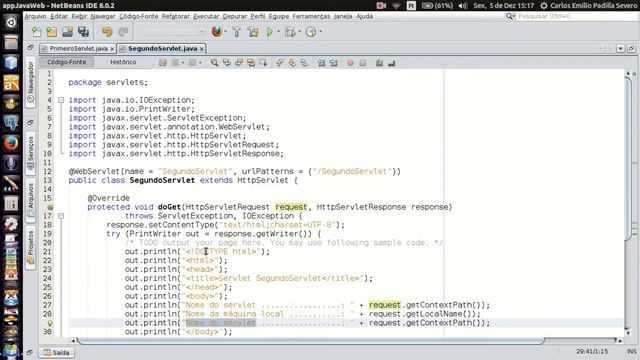
Task: Close the SegundoServlet.java tab
Action: 202,49
